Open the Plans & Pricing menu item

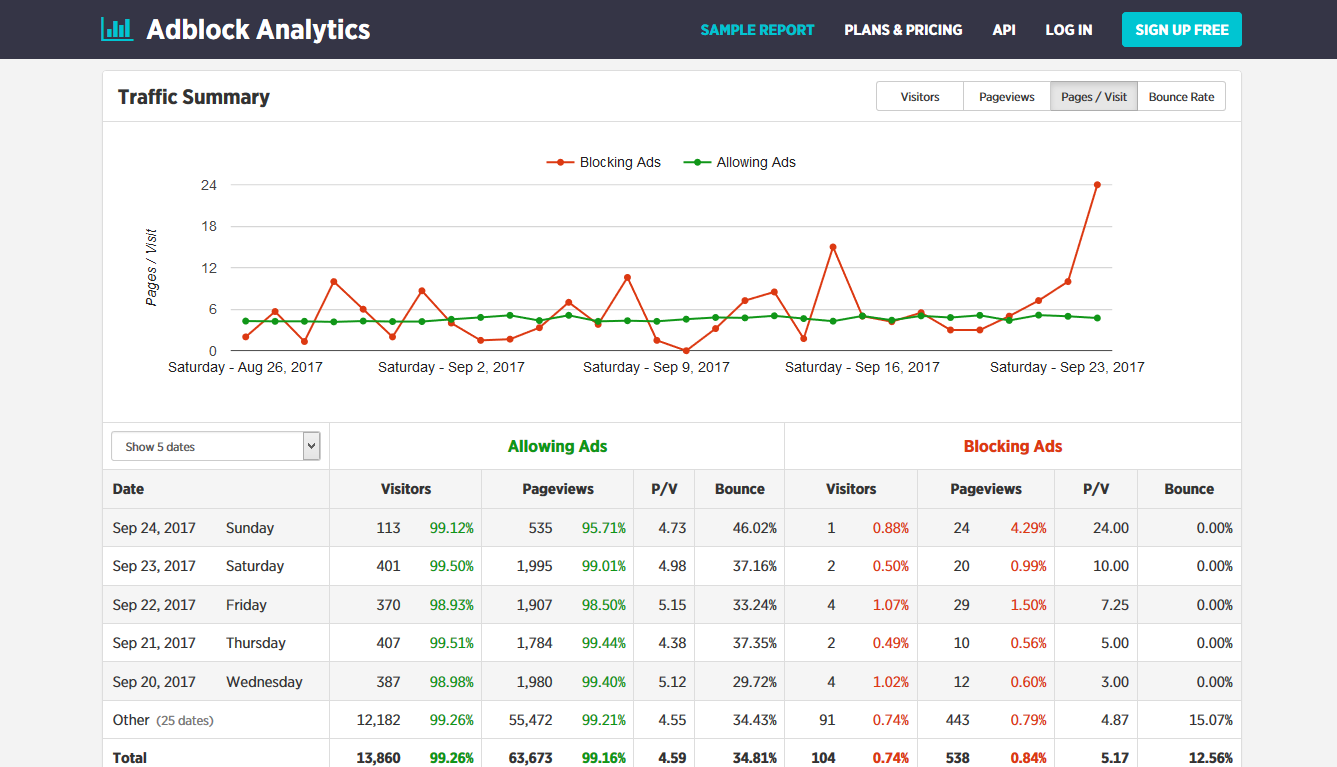(x=902, y=29)
